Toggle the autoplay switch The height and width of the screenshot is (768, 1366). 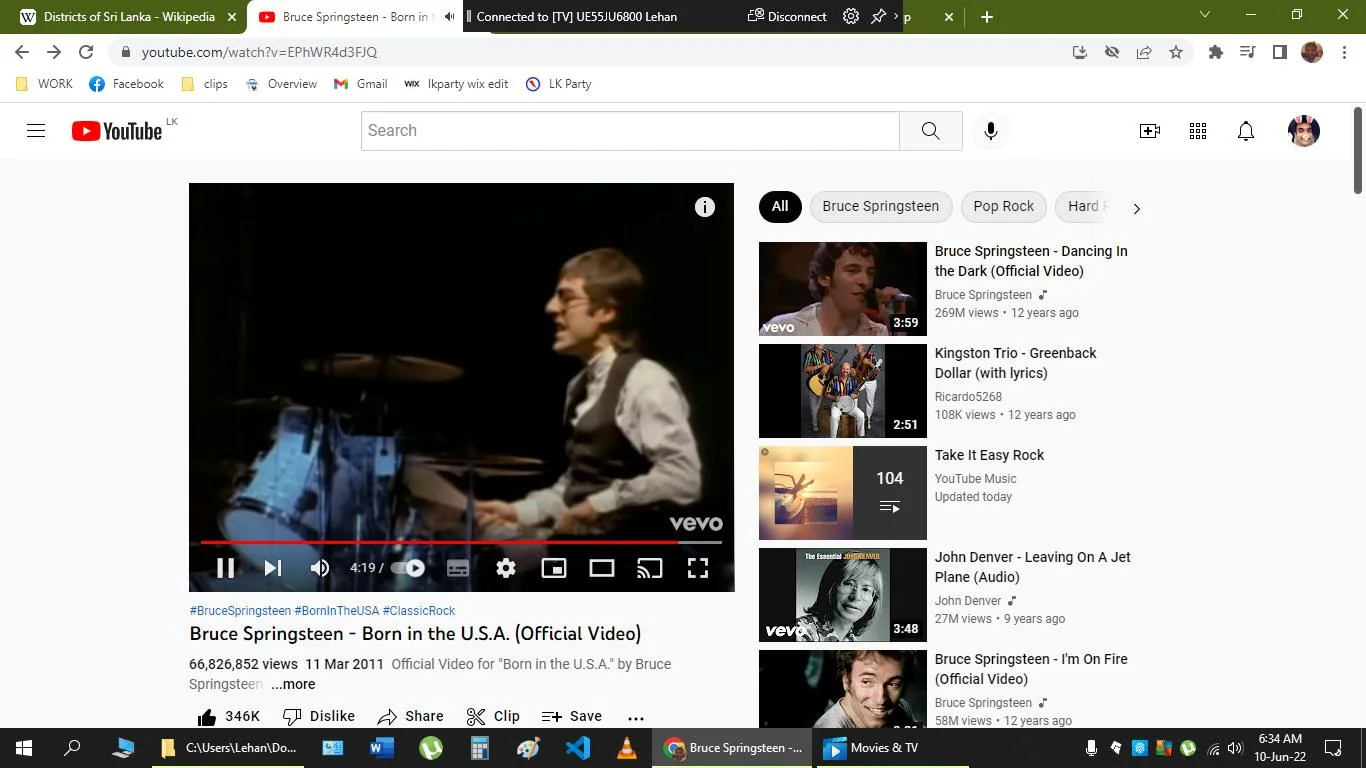click(408, 568)
